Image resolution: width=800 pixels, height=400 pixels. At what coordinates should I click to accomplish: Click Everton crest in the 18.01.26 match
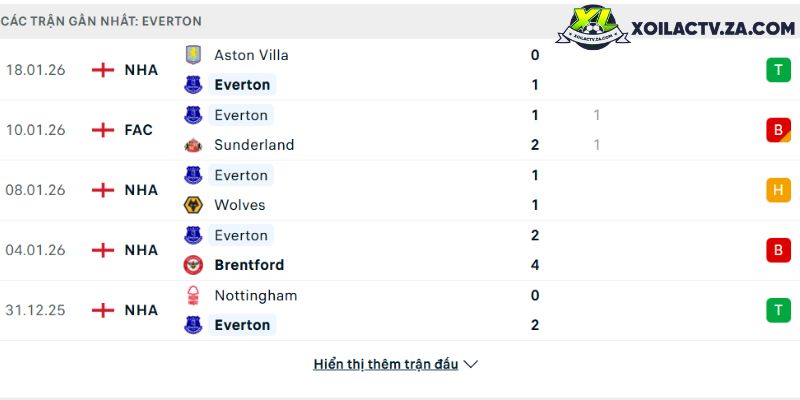[193, 85]
